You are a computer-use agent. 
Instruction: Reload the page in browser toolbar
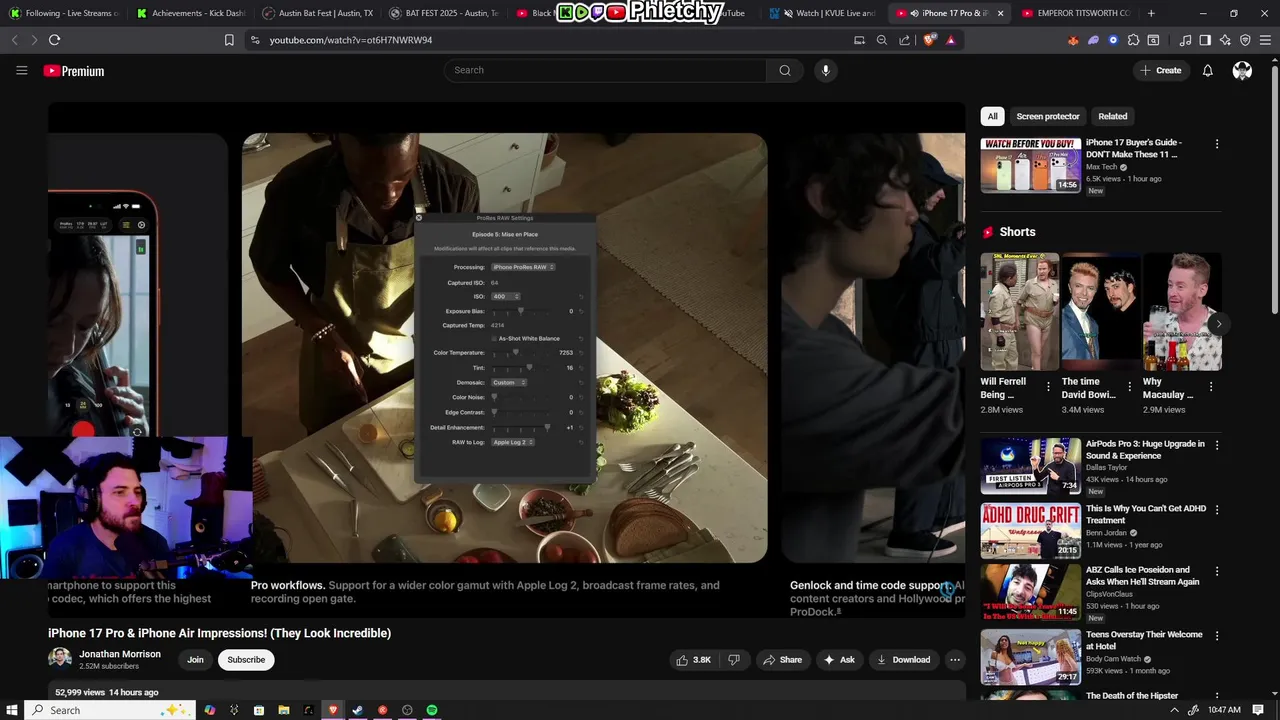click(x=54, y=40)
